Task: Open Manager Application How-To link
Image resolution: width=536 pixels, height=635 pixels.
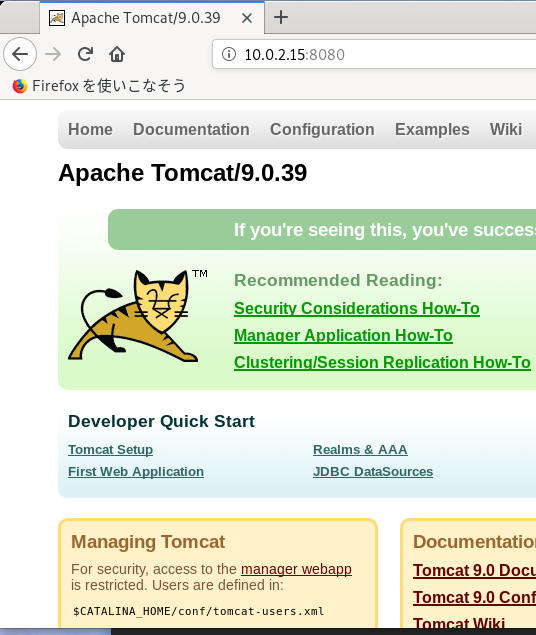Action: tap(343, 336)
